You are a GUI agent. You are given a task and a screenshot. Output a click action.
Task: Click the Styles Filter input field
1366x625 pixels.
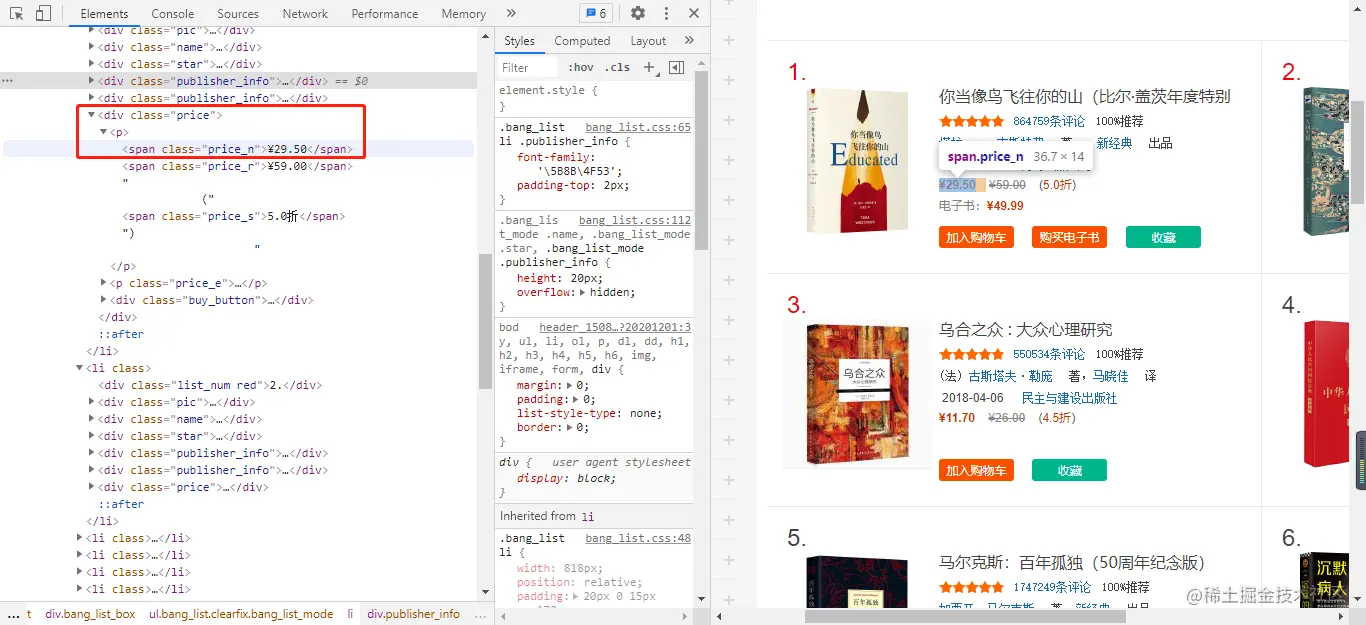point(528,67)
